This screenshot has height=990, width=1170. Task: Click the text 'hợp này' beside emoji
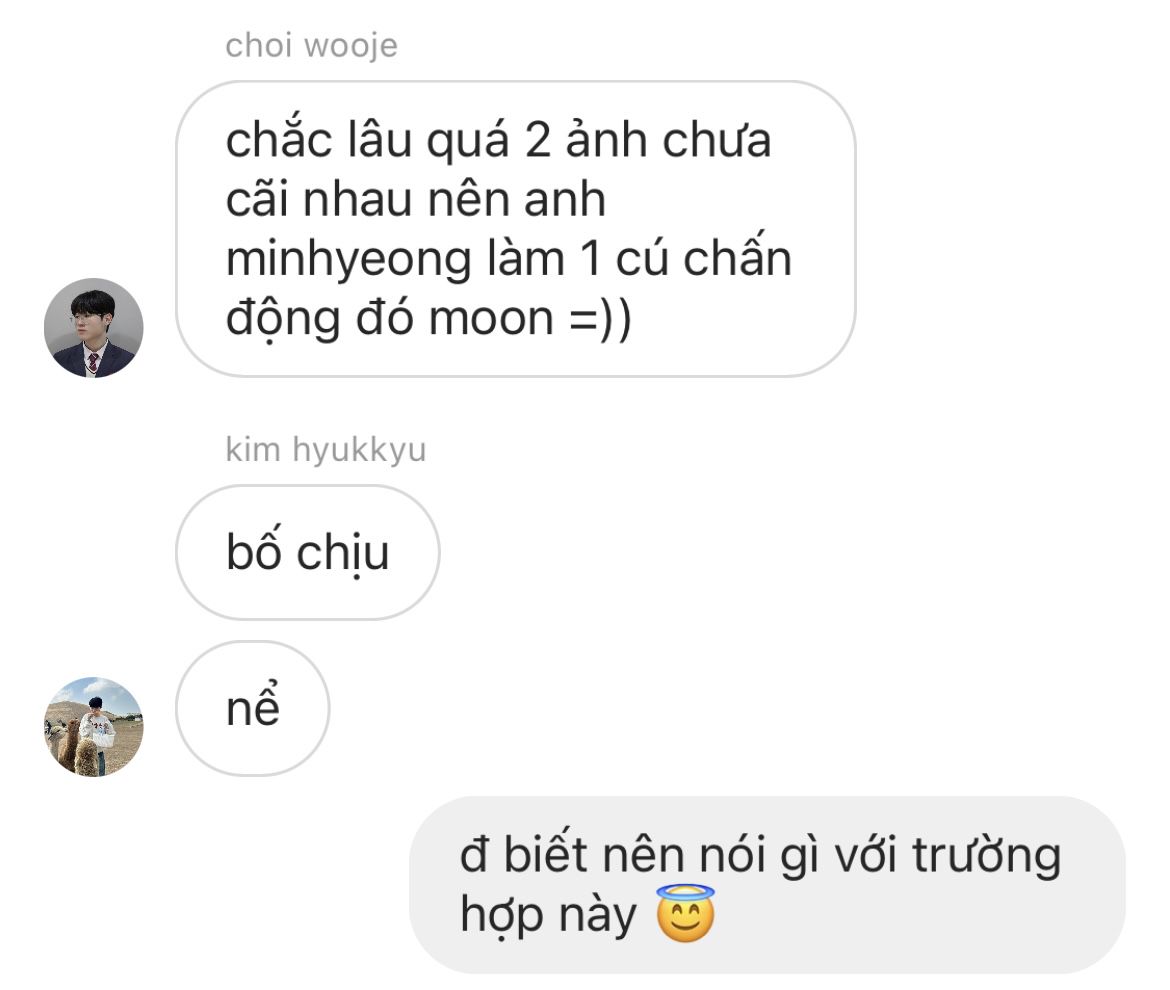[548, 915]
